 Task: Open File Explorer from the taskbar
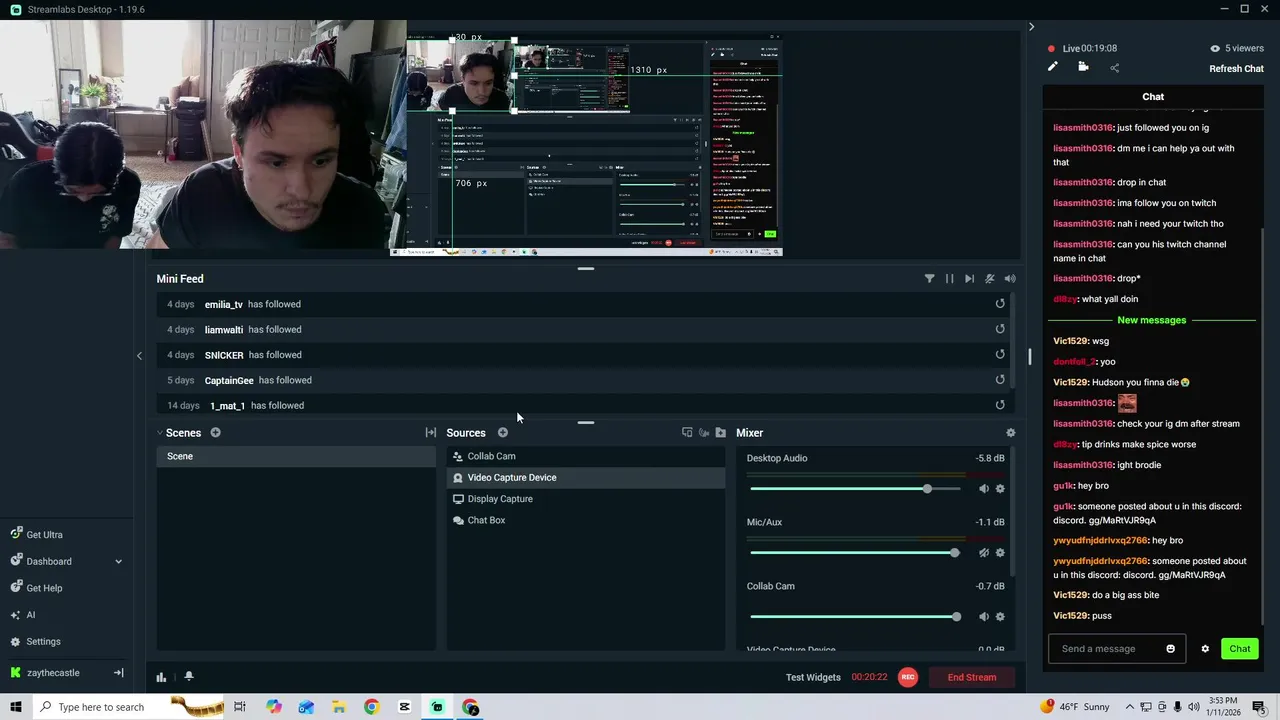pos(339,707)
